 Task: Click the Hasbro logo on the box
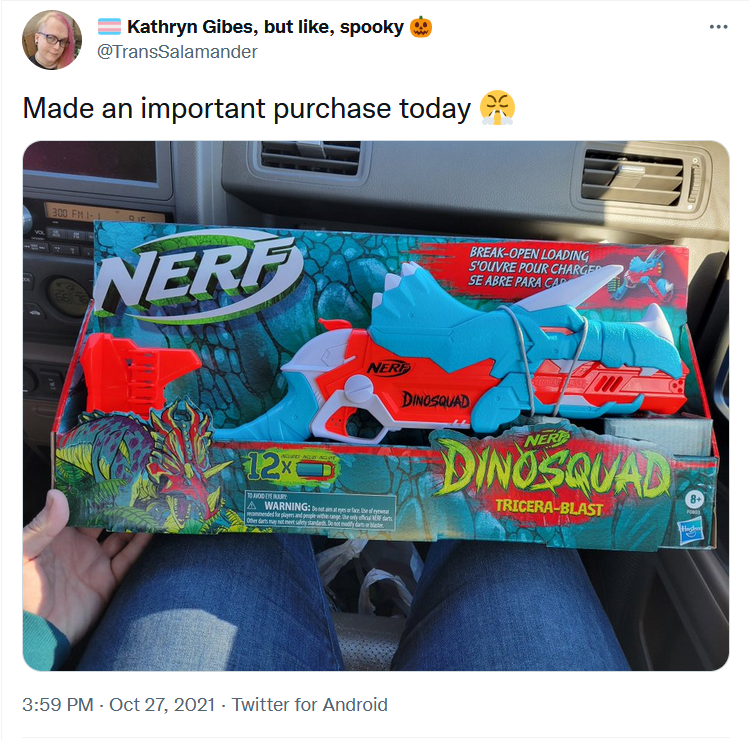tap(689, 530)
